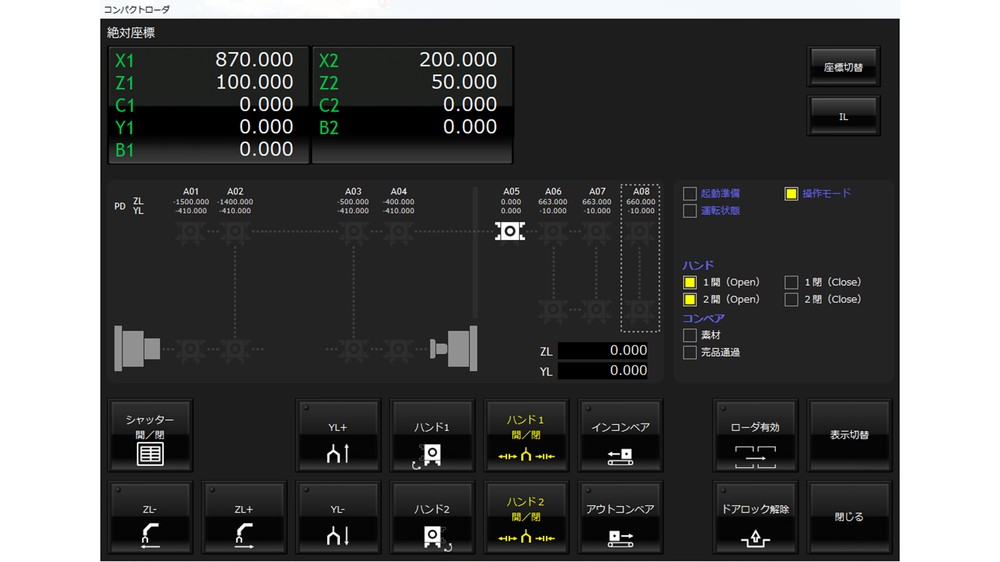The image size is (1000, 562).
Task: Click the ハンド2 rotate button
Action: pyautogui.click(x=432, y=518)
